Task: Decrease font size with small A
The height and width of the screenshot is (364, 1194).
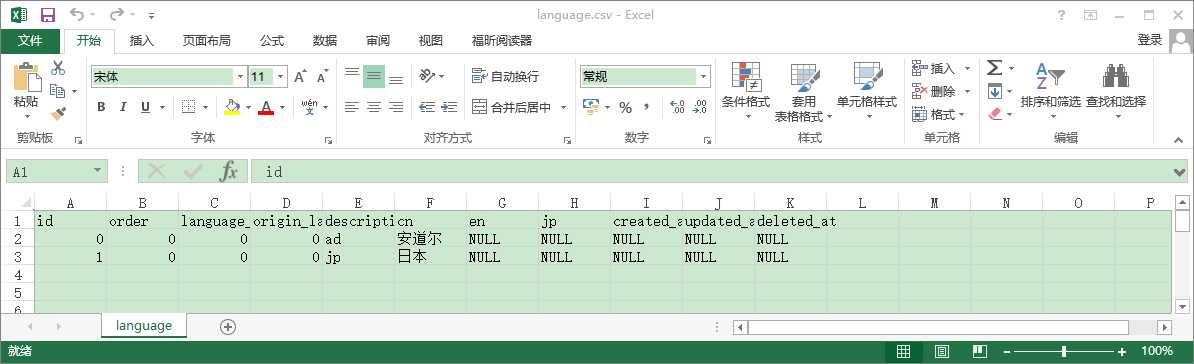Action: (322, 76)
